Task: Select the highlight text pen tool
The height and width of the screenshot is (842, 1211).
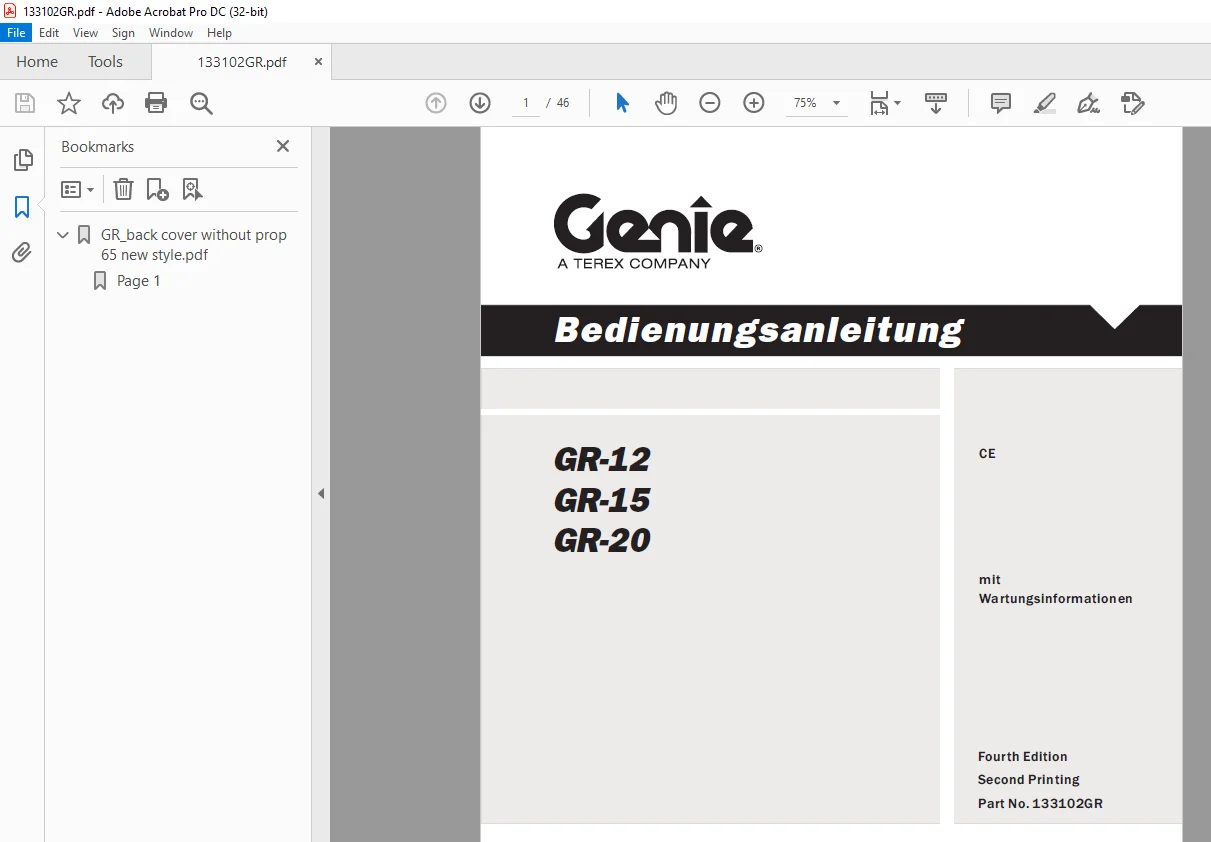Action: [1044, 103]
